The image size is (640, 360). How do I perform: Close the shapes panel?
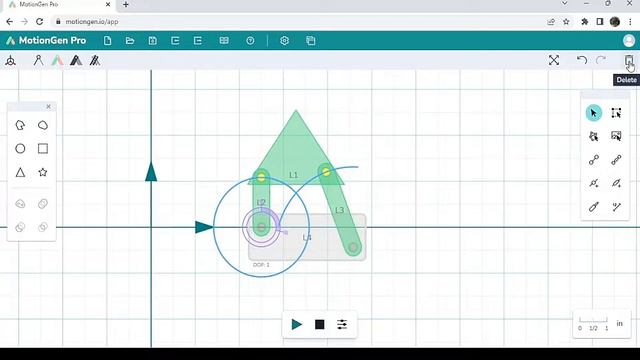49,107
